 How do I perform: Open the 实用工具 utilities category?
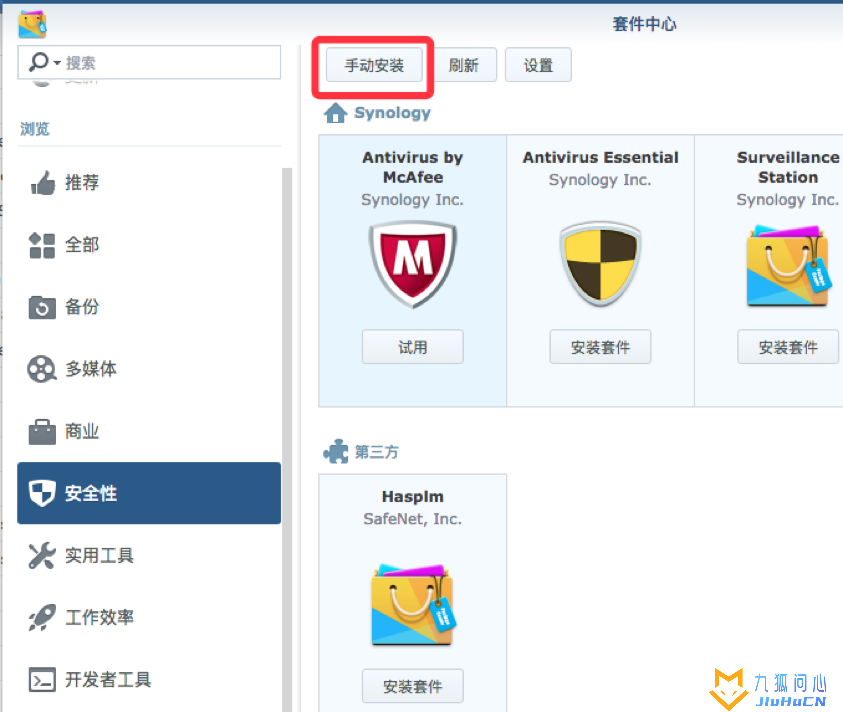coord(149,556)
